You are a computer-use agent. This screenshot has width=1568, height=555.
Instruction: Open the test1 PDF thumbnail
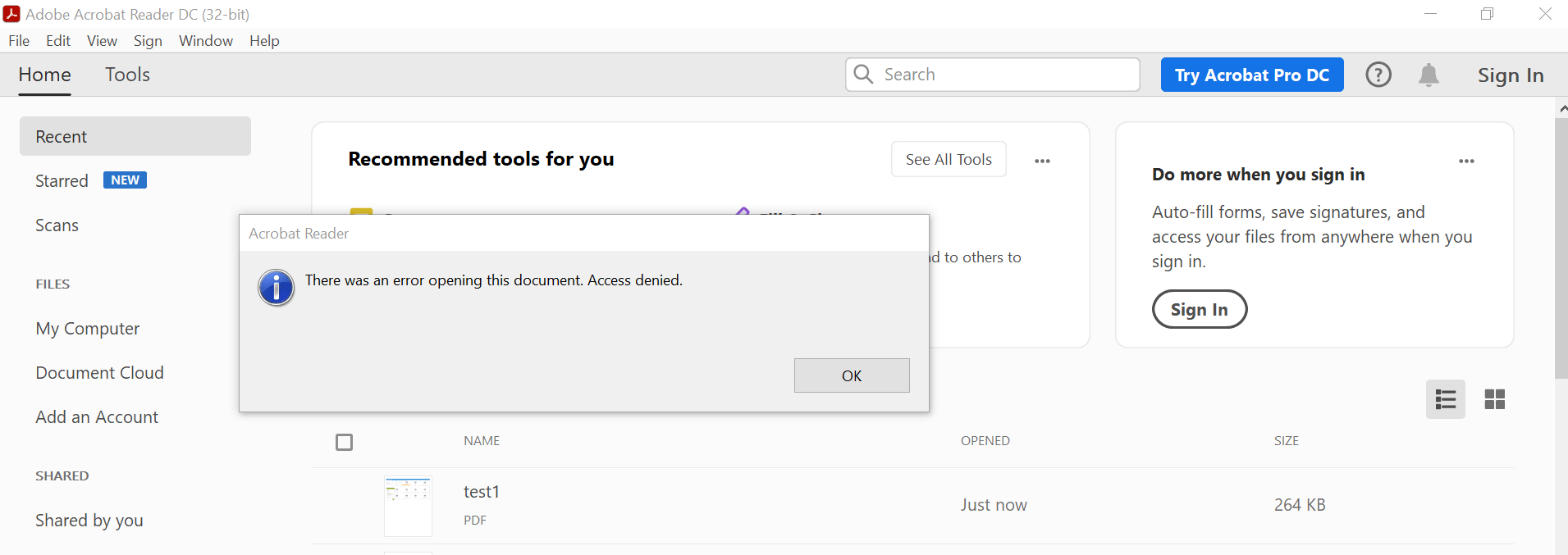[x=408, y=506]
